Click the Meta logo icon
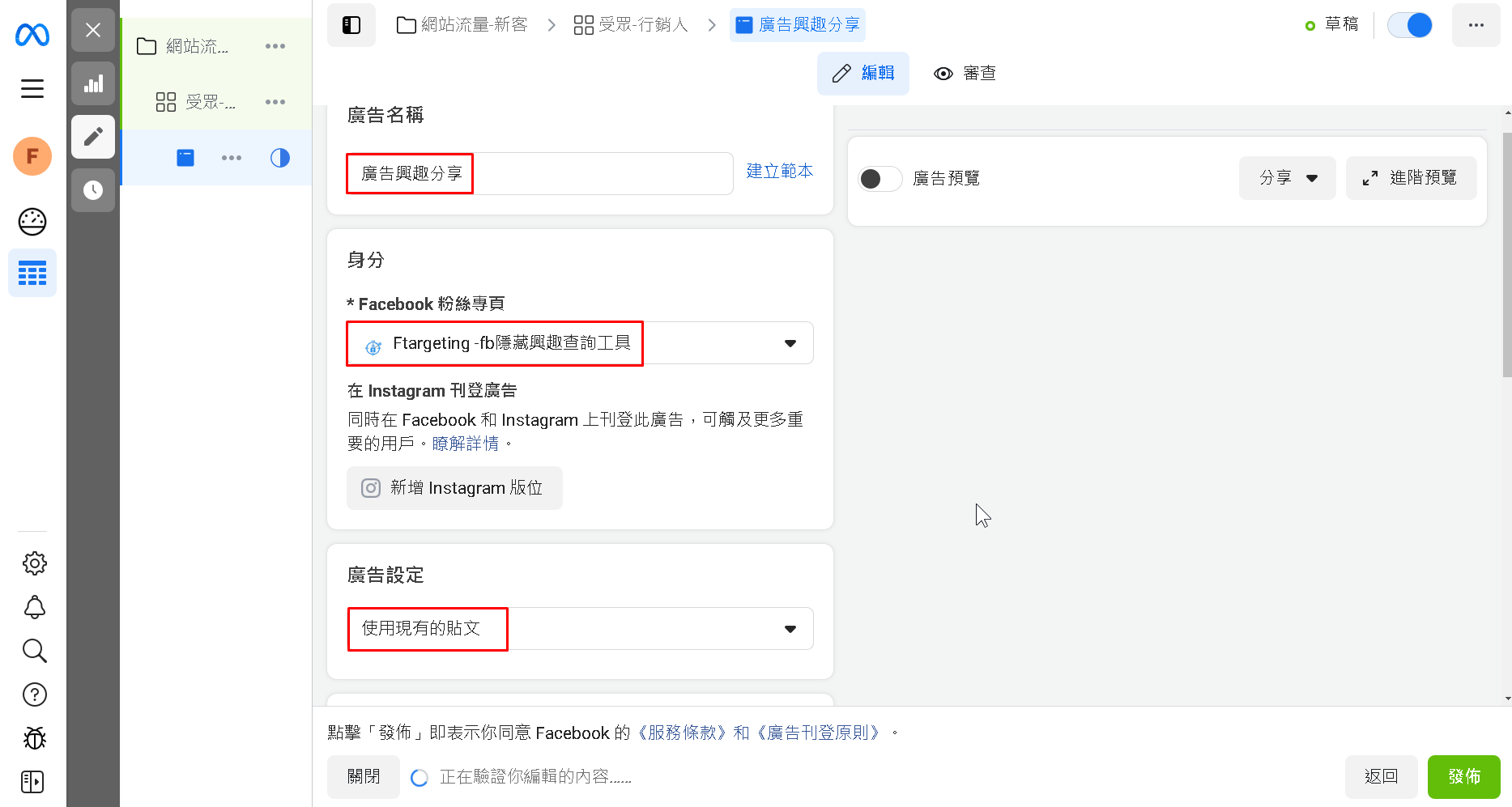Viewport: 1512px width, 807px height. click(x=32, y=35)
